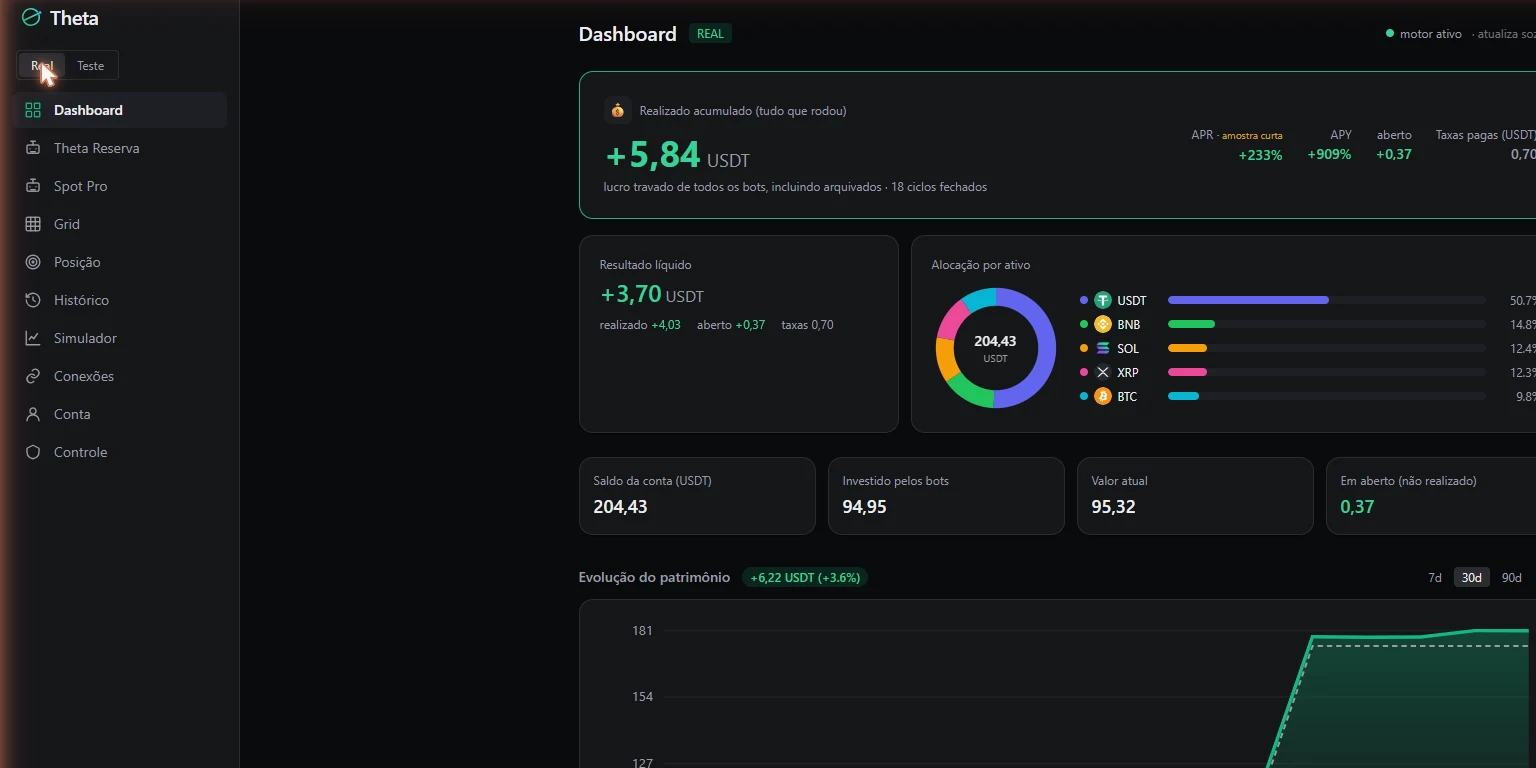Viewport: 1536px width, 768px height.
Task: Click the 154 axis label on chart
Action: tap(642, 697)
